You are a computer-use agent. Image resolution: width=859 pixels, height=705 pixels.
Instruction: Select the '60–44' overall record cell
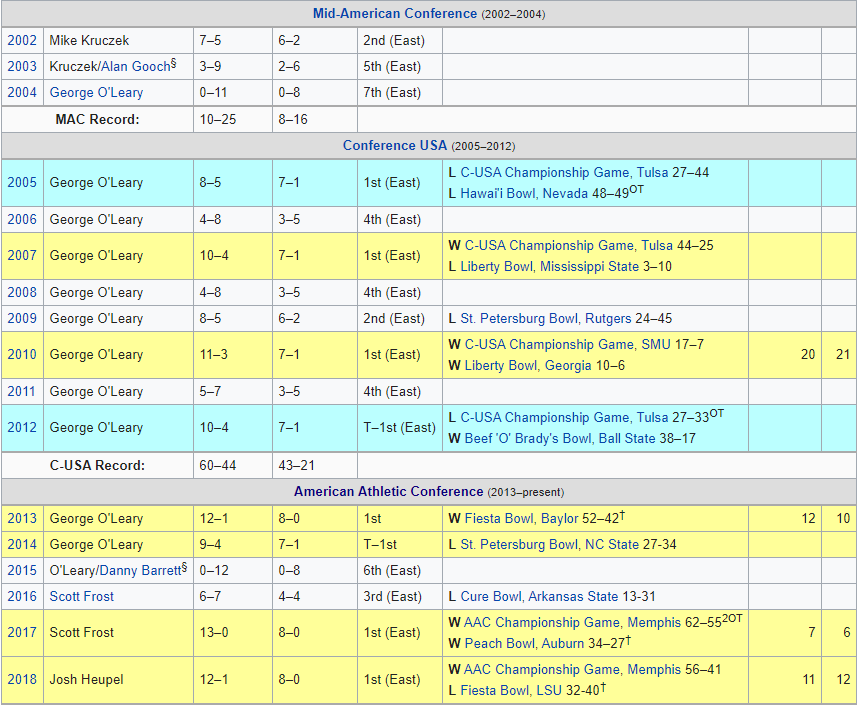233,466
